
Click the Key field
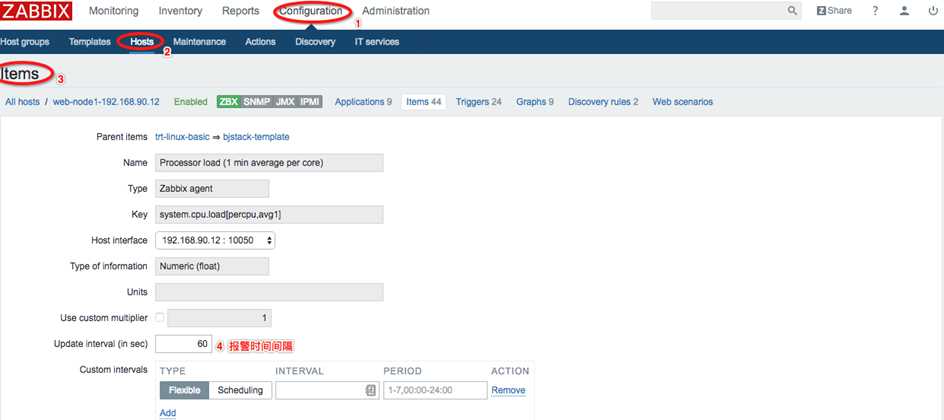pos(269,214)
